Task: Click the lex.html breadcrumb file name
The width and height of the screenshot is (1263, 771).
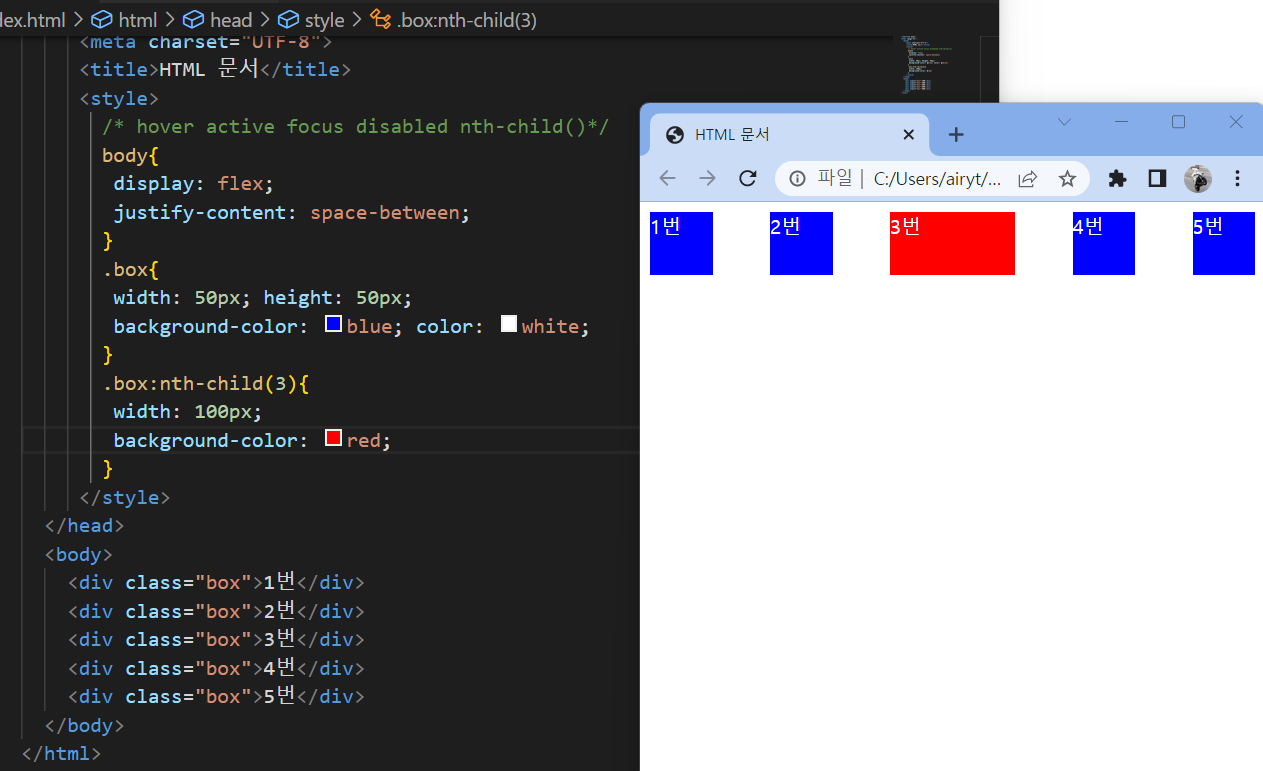Action: [x=33, y=20]
